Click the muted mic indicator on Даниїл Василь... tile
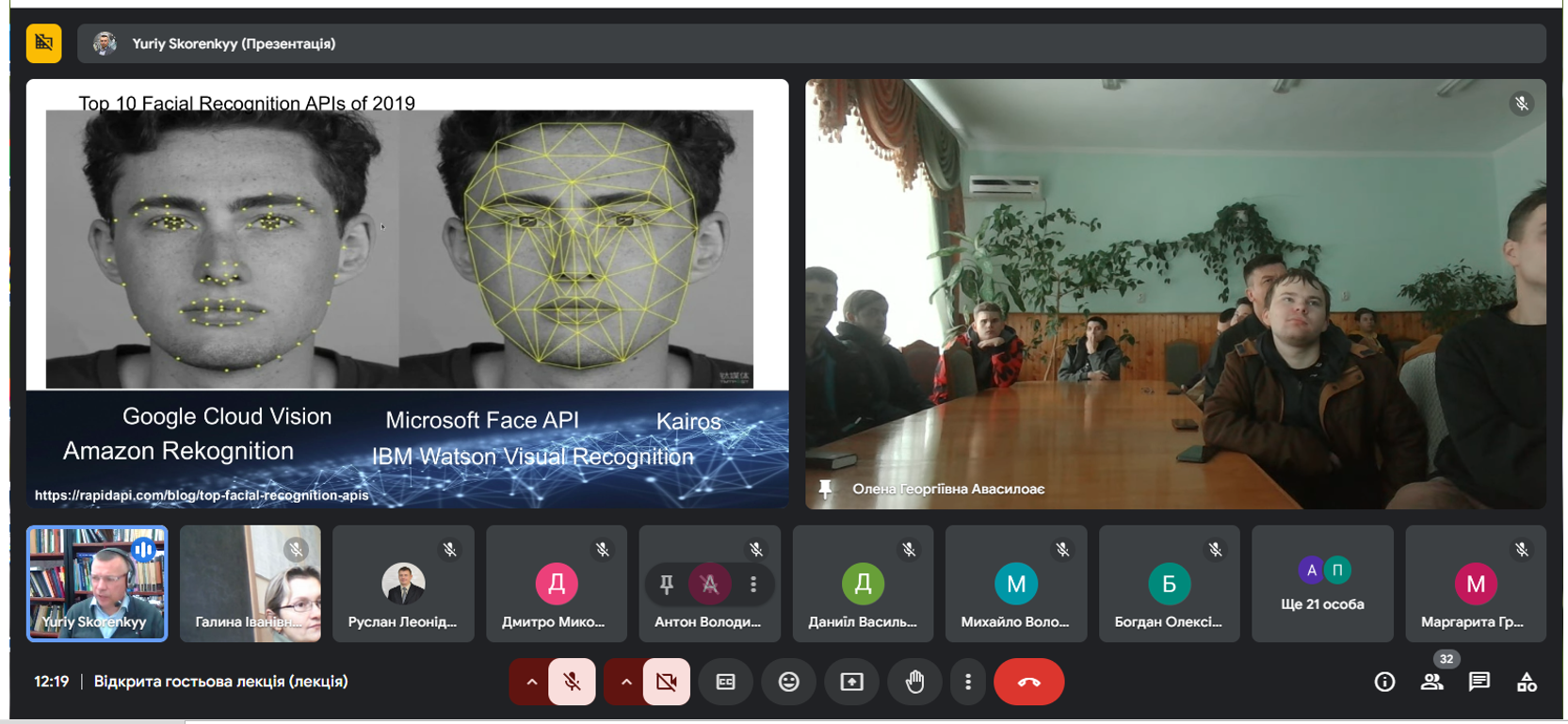The image size is (1568, 724). [909, 550]
